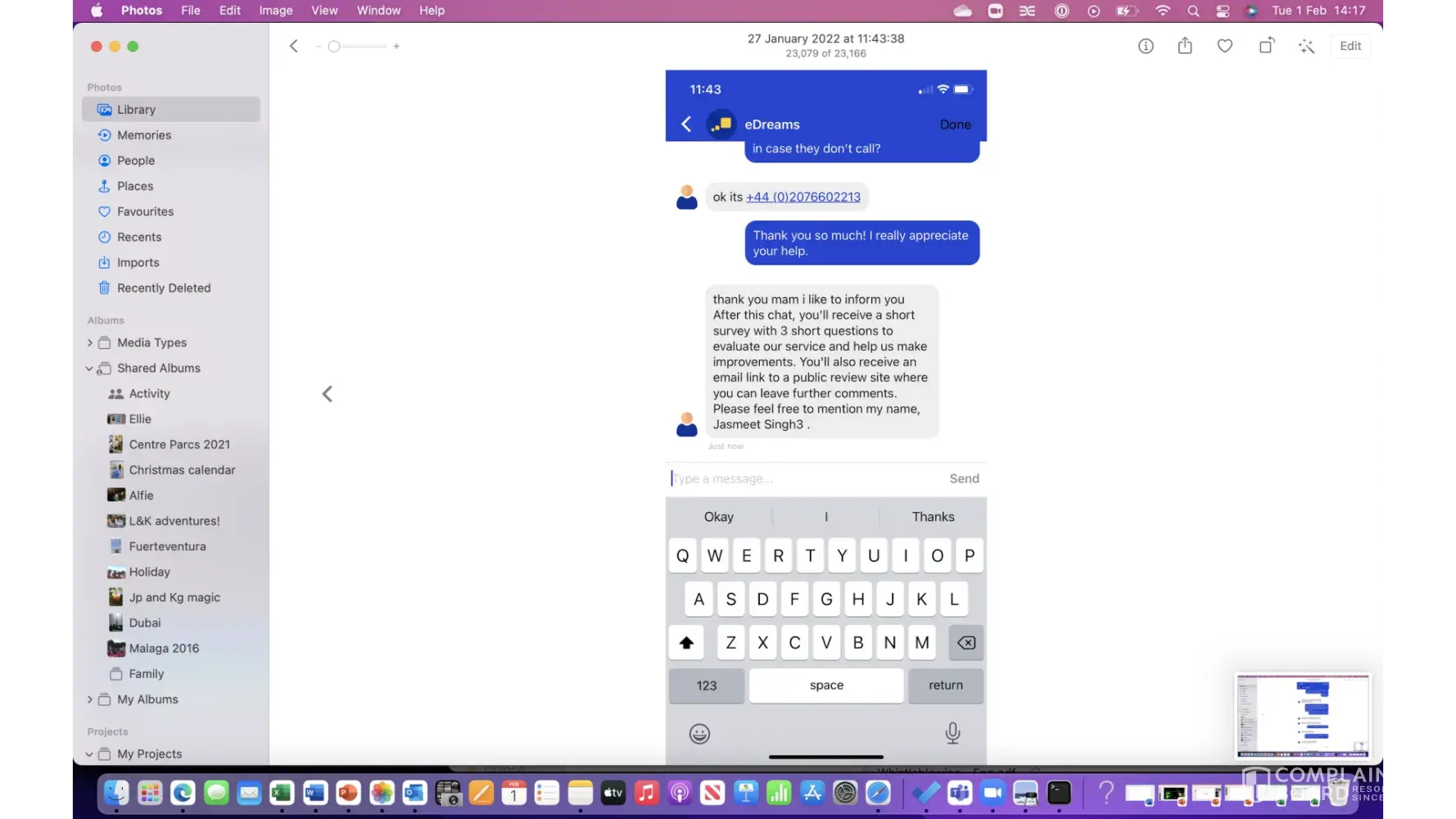Open the Help menu
The width and height of the screenshot is (1456, 819).
pyautogui.click(x=432, y=11)
